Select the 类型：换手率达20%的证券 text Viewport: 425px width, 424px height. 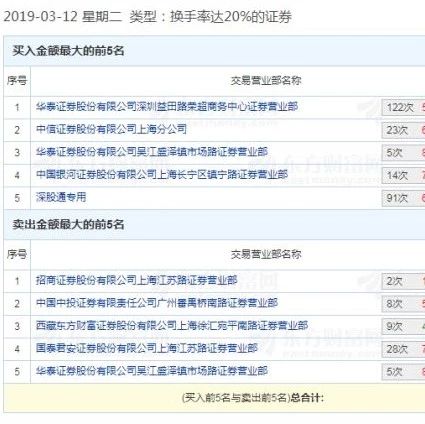pos(211,17)
